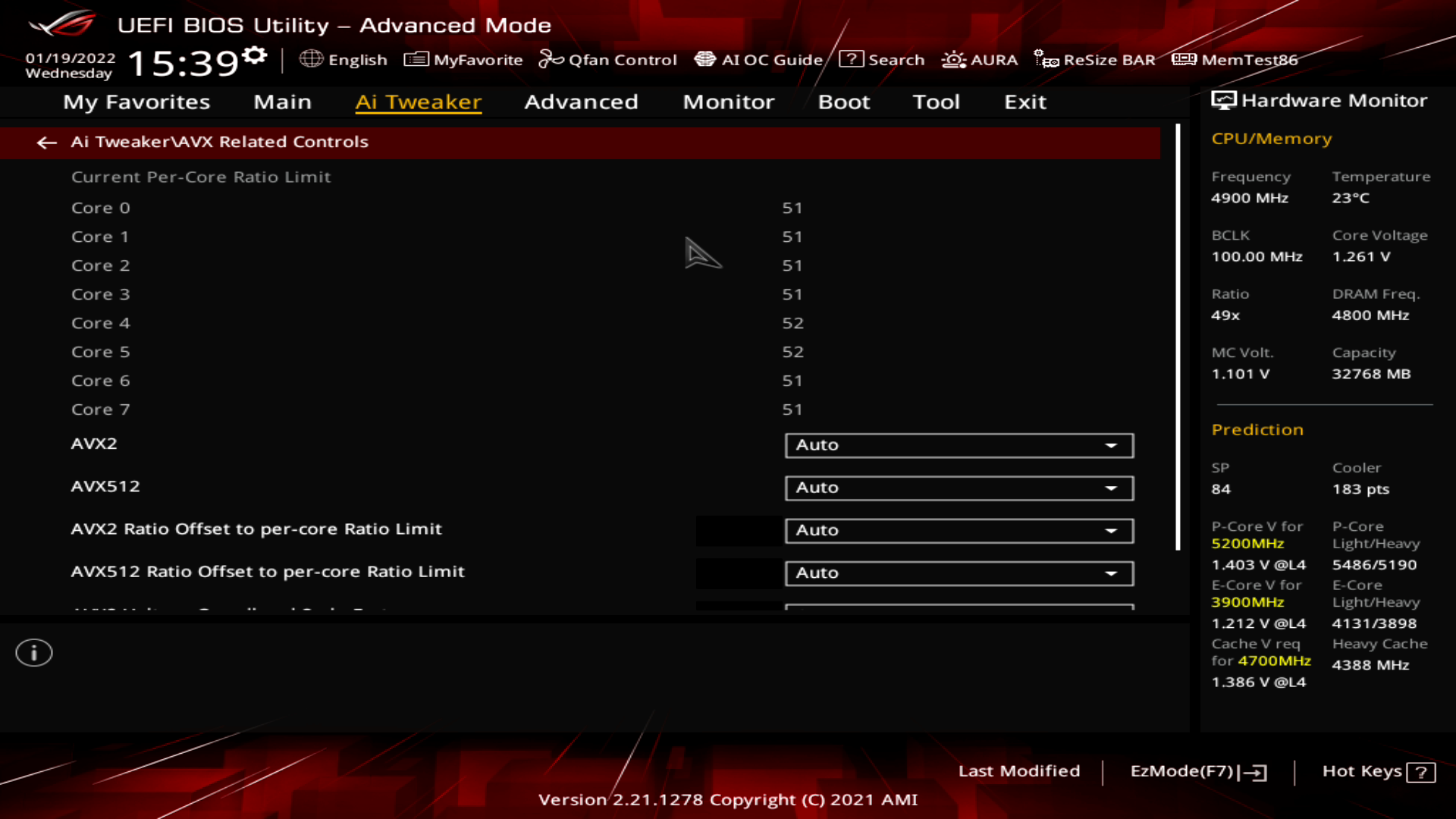The height and width of the screenshot is (819, 1456).
Task: Open Qfan Control panel
Action: pos(611,59)
